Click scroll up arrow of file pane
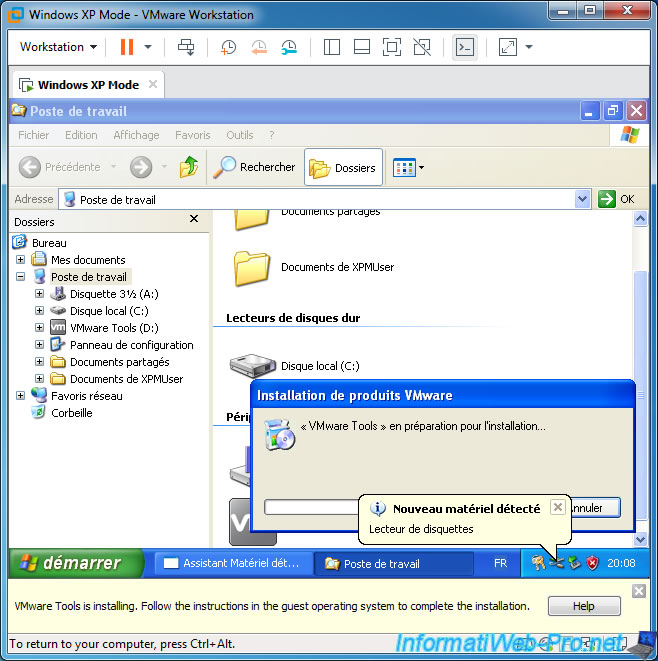This screenshot has height=661, width=658. [640, 218]
